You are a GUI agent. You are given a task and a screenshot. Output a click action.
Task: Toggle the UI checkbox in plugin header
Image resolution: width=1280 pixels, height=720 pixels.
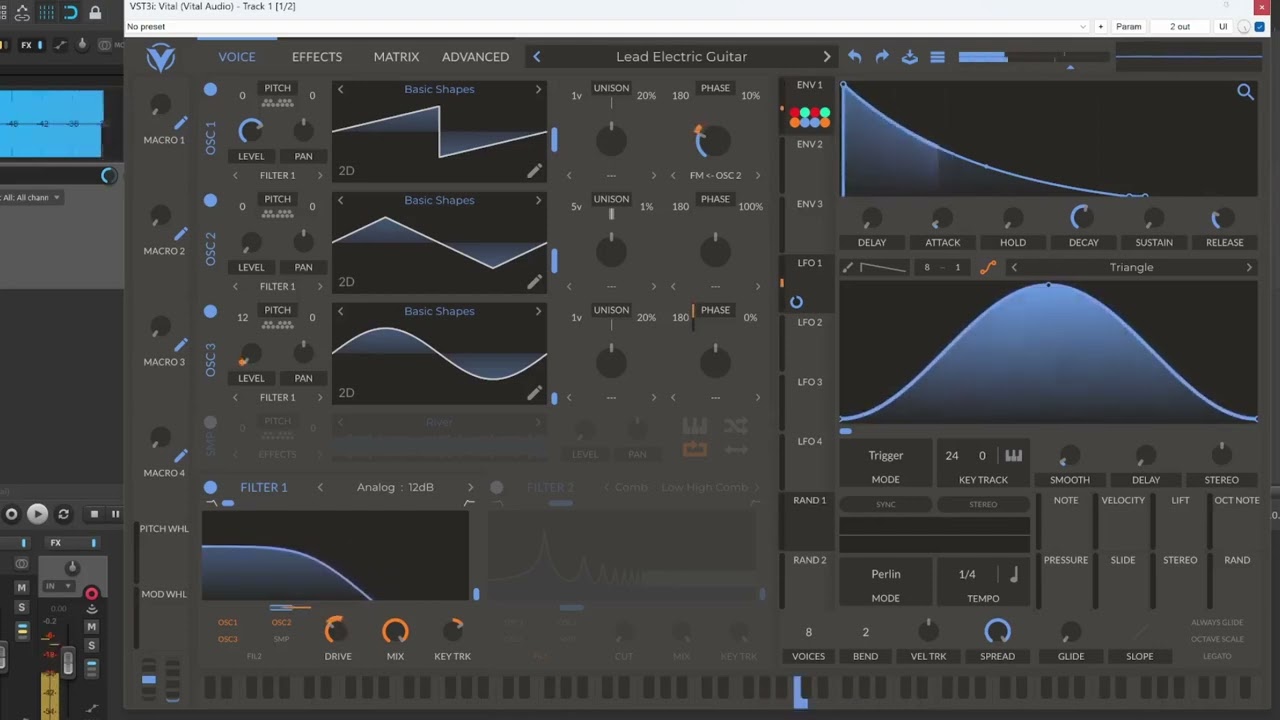1259,27
